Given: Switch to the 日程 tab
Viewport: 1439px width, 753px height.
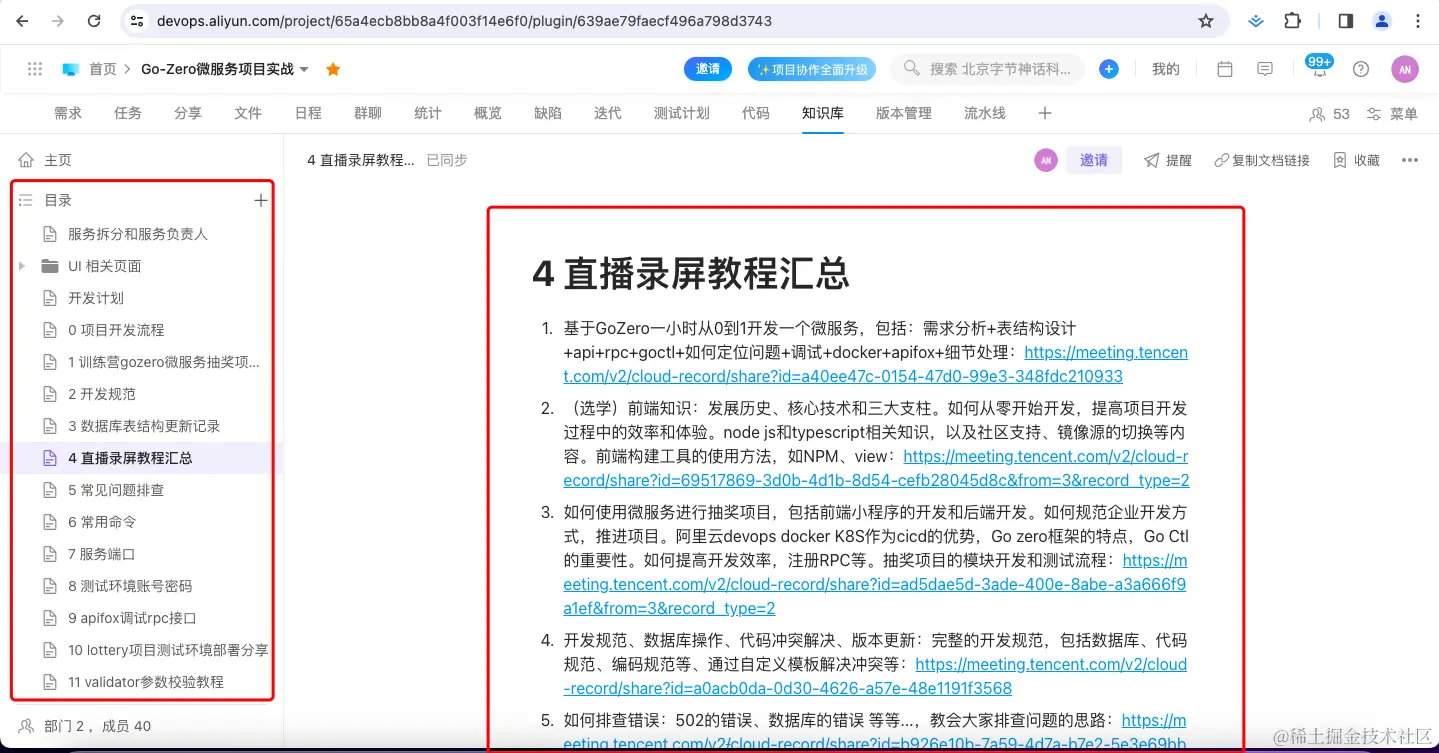Looking at the screenshot, I should (308, 113).
